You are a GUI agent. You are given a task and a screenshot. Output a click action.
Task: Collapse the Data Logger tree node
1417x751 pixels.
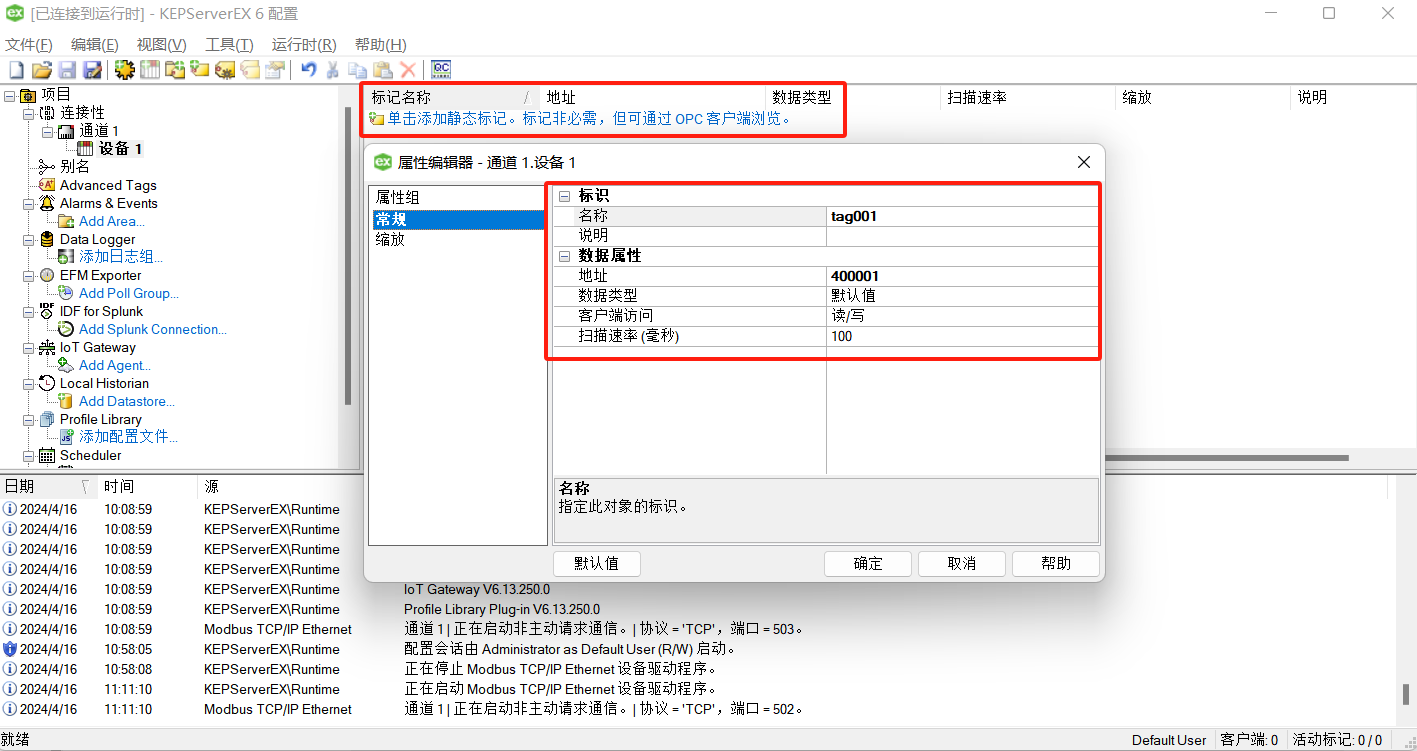pos(29,239)
